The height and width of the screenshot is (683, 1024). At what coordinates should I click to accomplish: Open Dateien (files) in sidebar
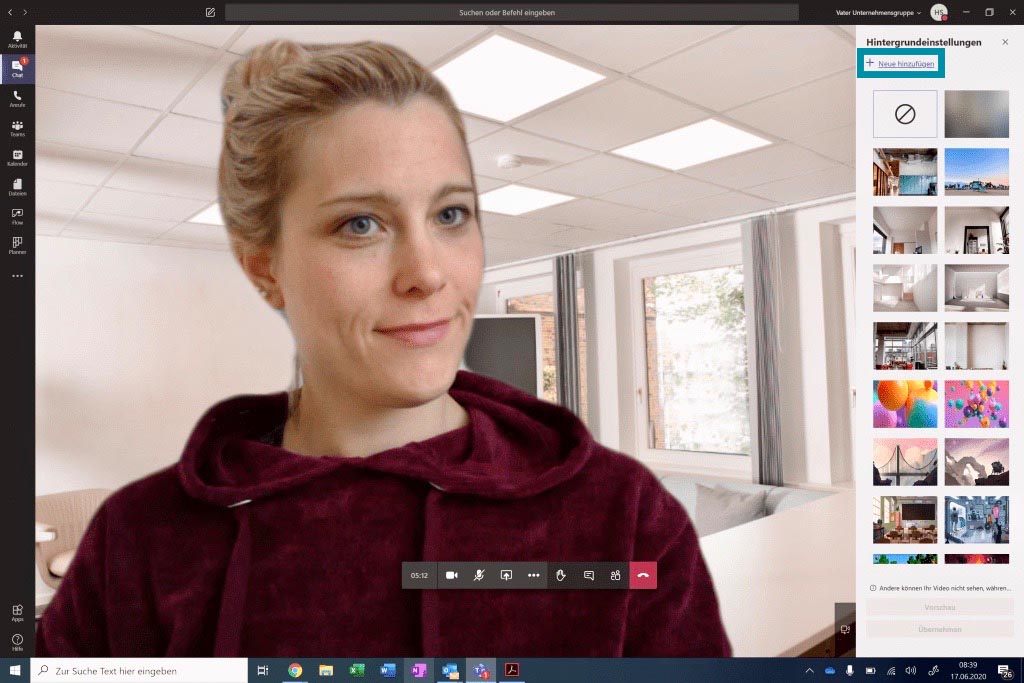17,187
